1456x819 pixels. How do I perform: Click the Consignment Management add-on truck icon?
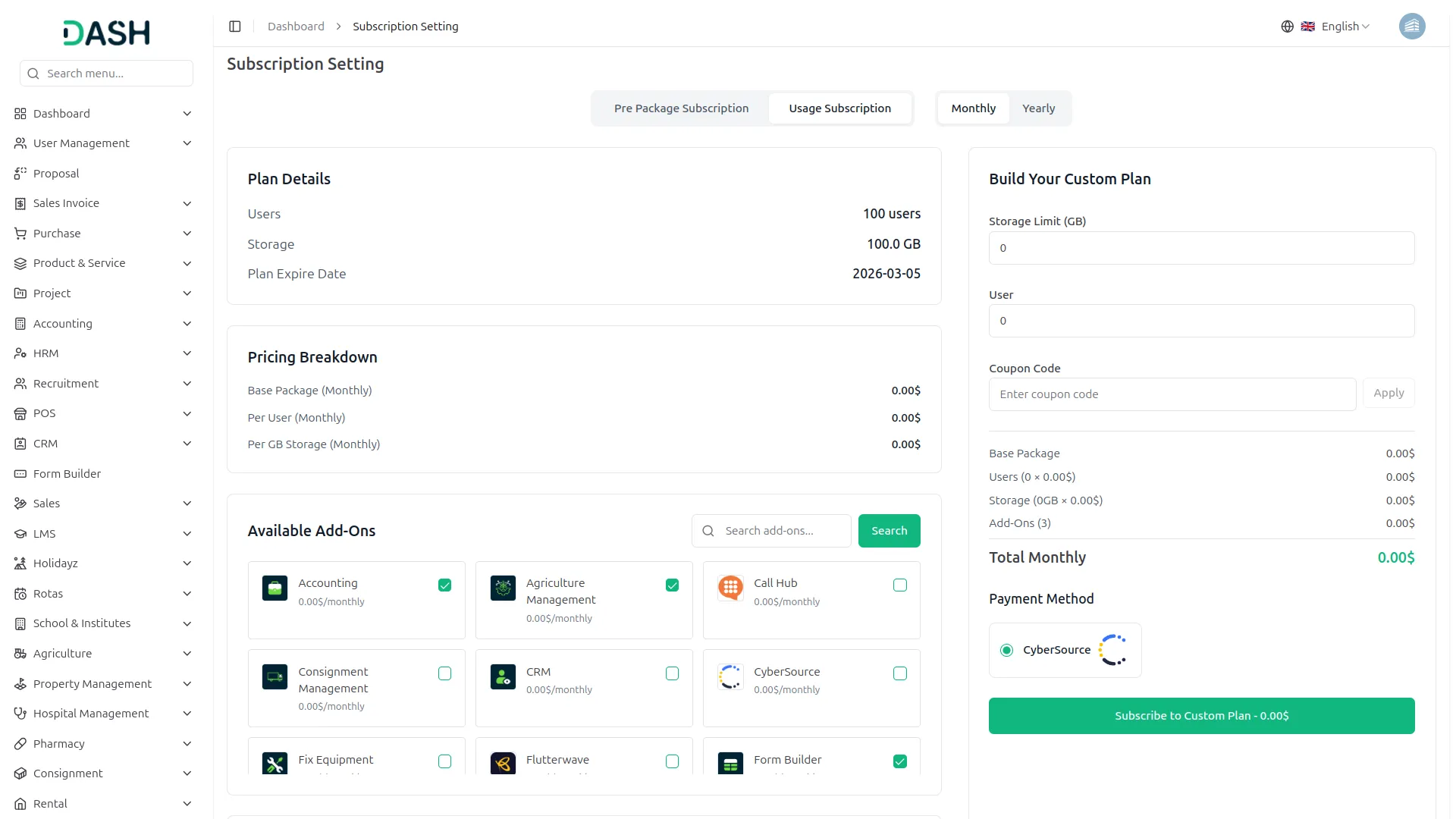pos(275,676)
